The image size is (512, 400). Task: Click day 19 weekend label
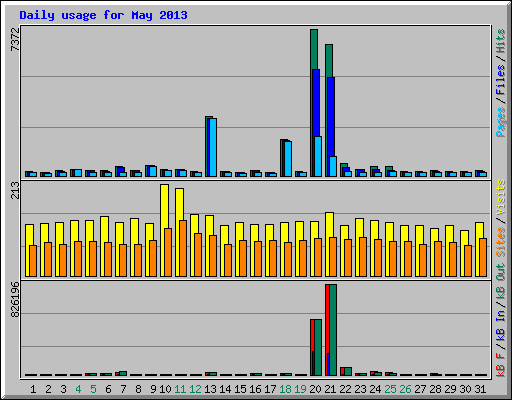(300, 389)
